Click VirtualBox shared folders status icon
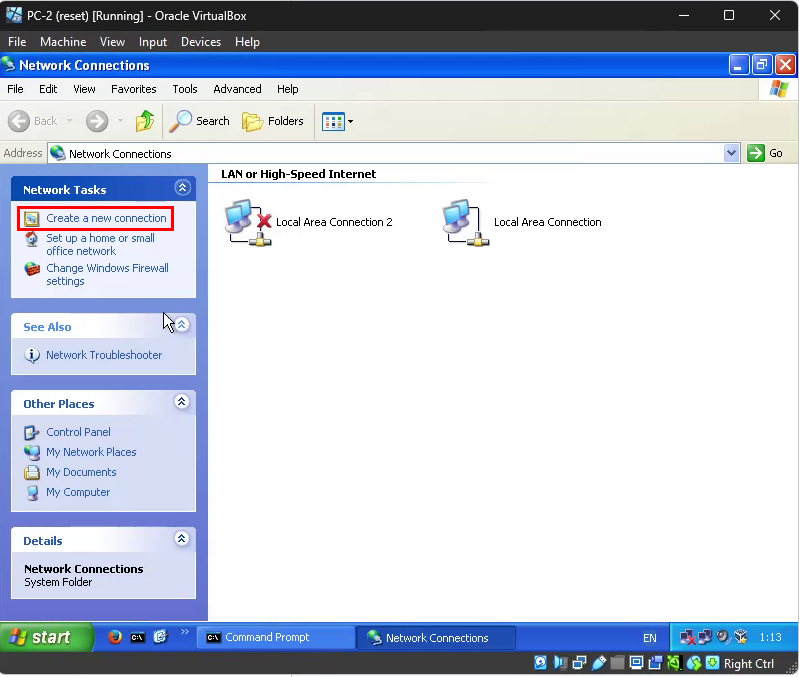Viewport: 799px width, 677px height. [x=617, y=663]
